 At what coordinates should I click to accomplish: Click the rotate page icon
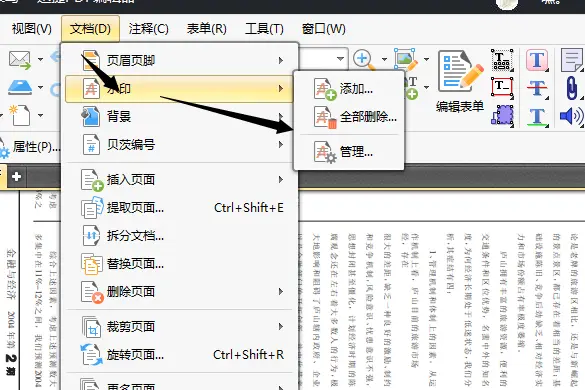click(x=91, y=355)
